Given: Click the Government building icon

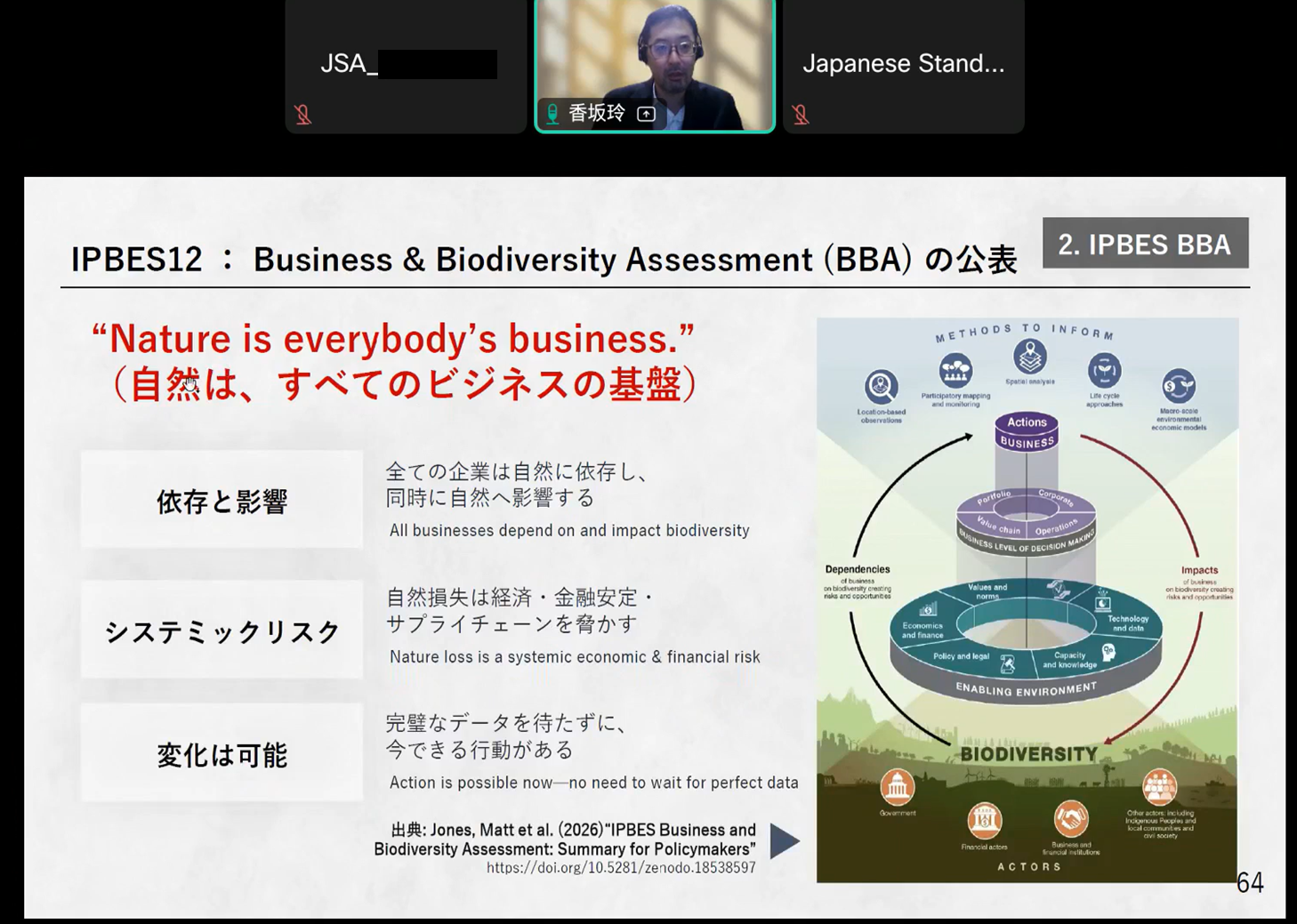Looking at the screenshot, I should tap(897, 787).
